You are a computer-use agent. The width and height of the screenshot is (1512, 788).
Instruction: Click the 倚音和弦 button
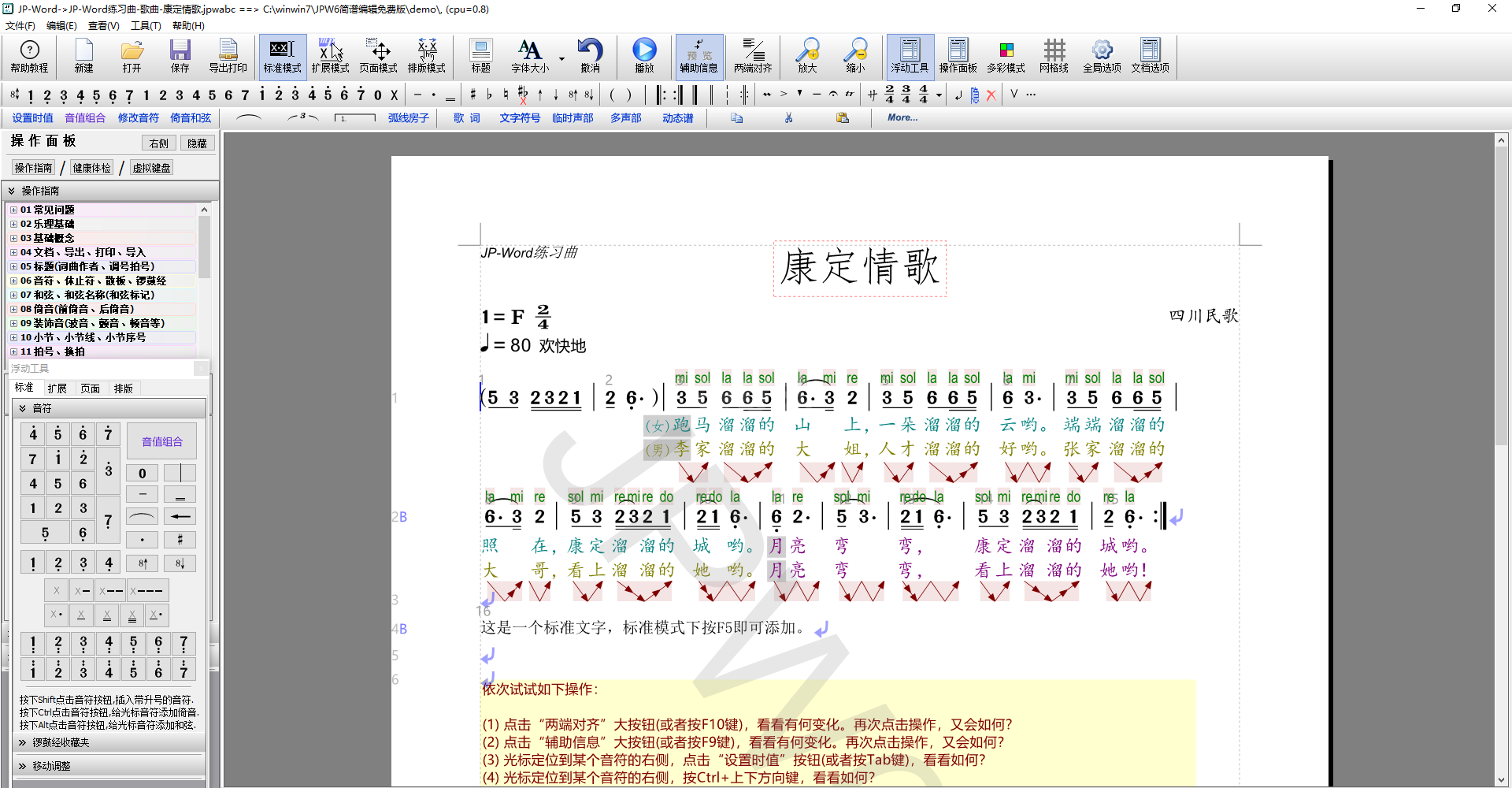(191, 118)
